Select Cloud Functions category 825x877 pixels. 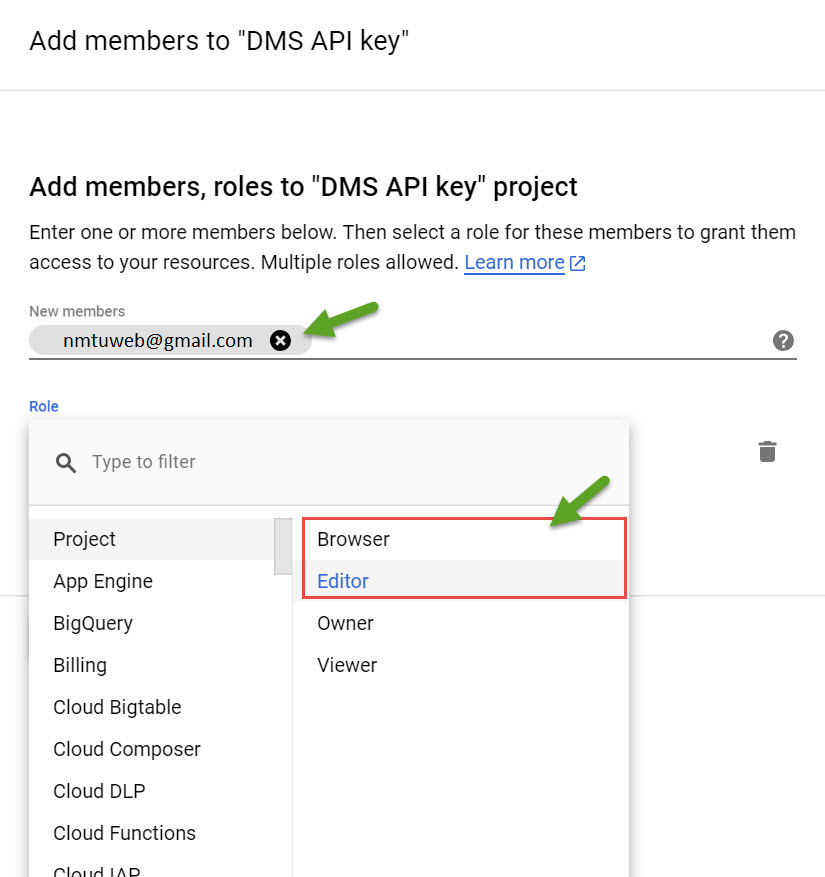tap(152, 833)
